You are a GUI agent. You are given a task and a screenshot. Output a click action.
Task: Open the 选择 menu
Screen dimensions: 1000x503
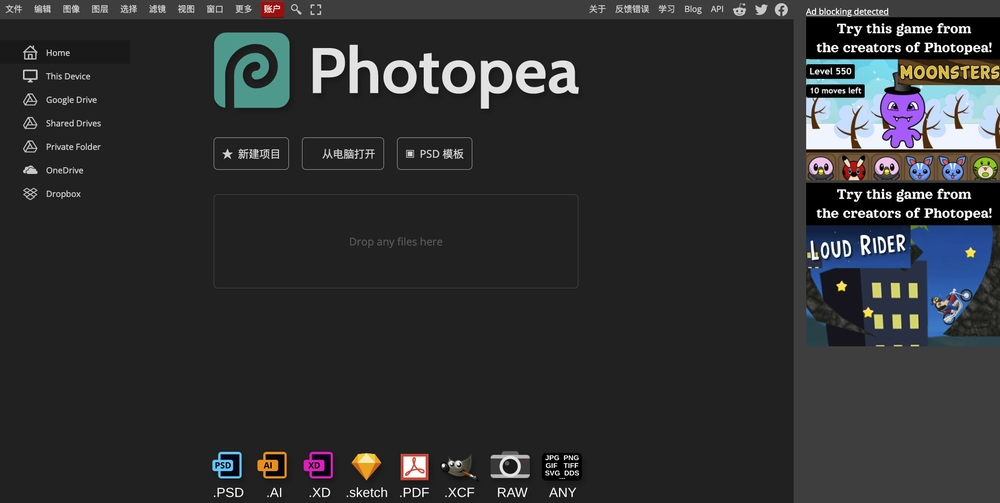129,9
